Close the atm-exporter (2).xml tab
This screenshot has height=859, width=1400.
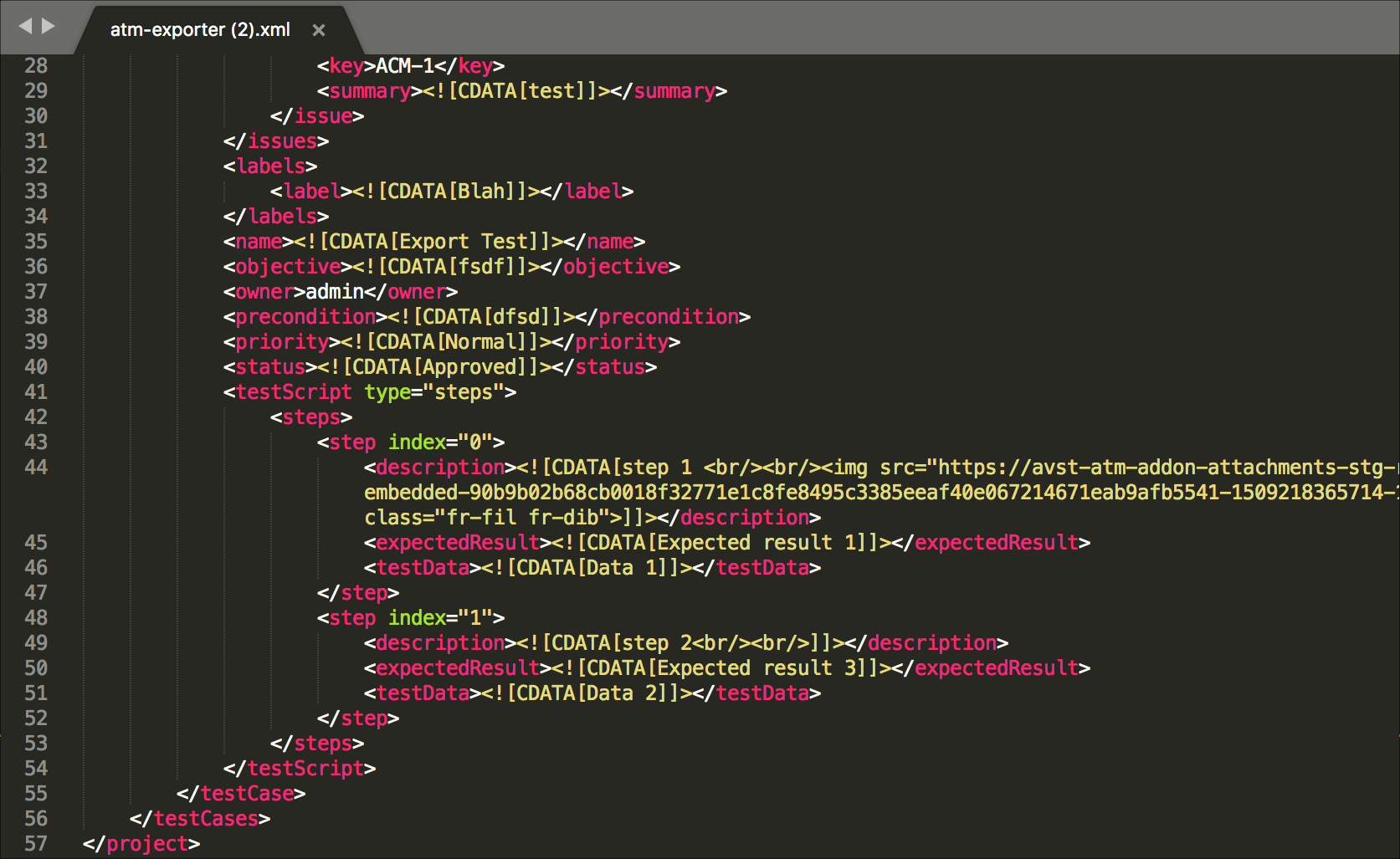tap(318, 29)
